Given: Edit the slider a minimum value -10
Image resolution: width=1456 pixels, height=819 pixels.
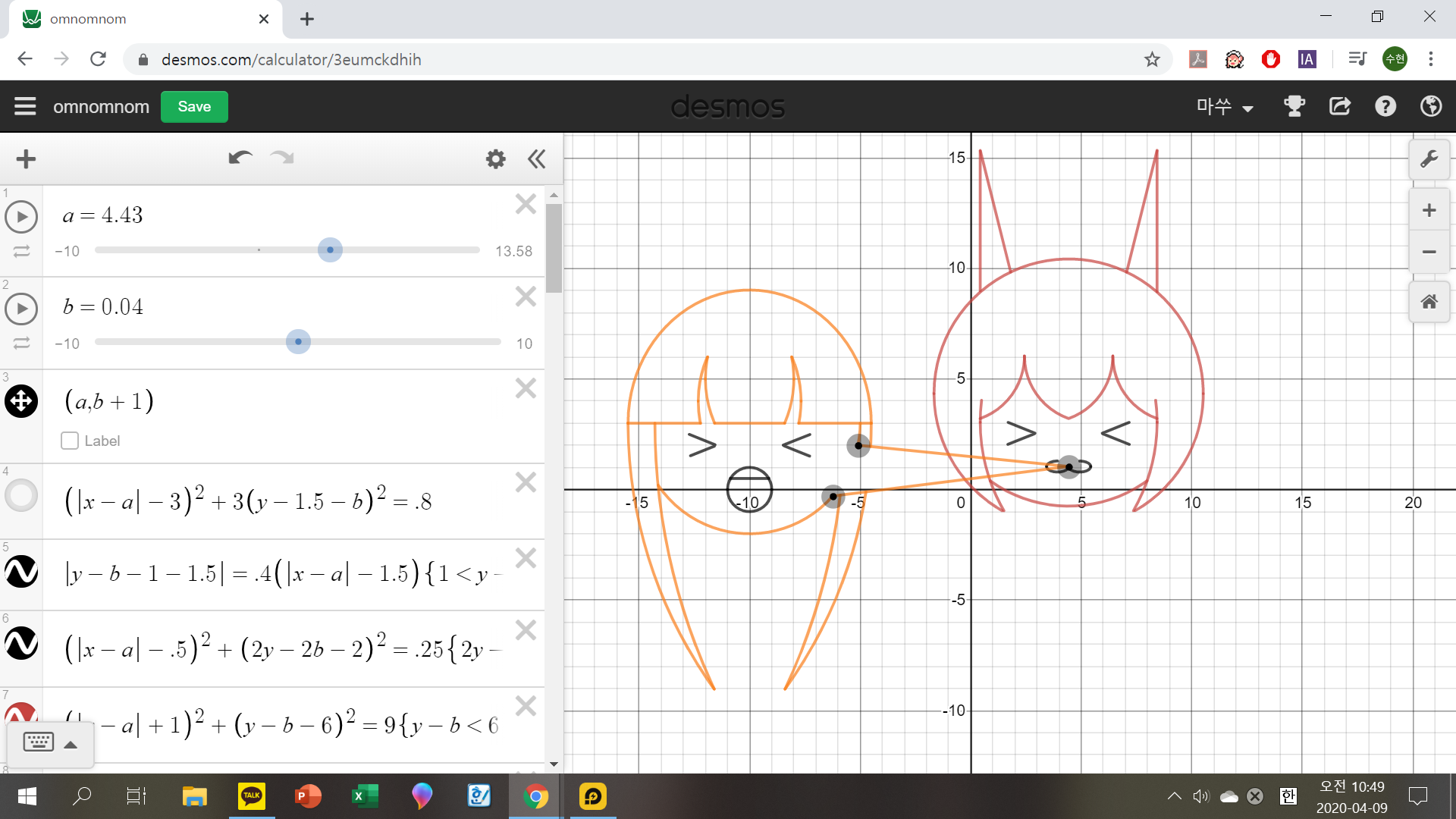Looking at the screenshot, I should tap(67, 251).
